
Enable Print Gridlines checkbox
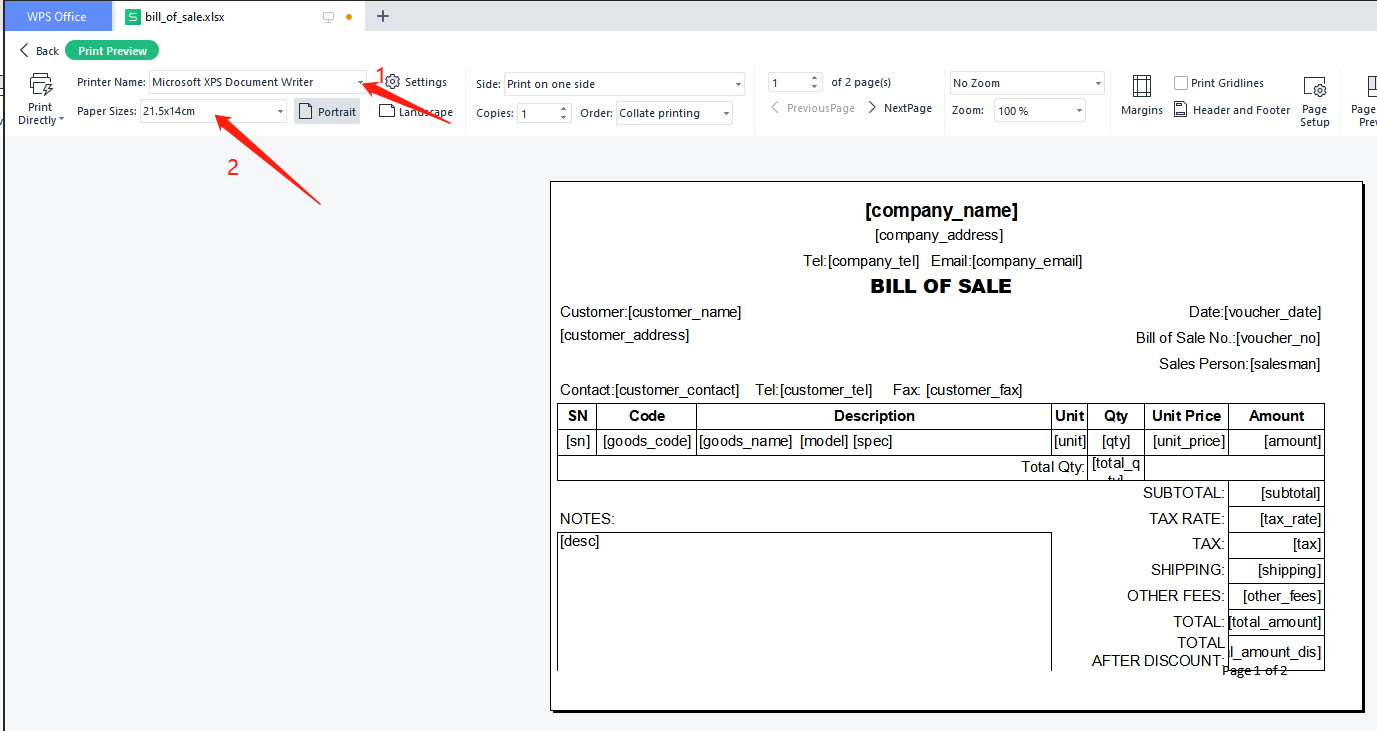[1181, 83]
